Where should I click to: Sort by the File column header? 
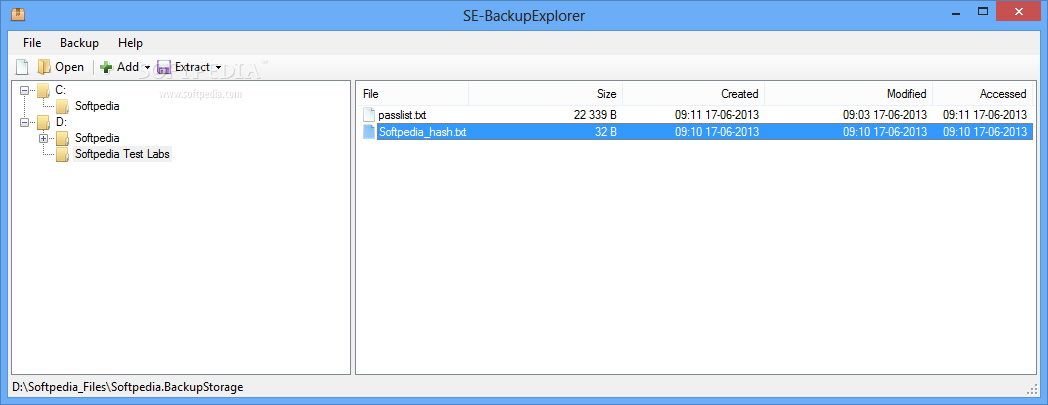tap(412, 94)
